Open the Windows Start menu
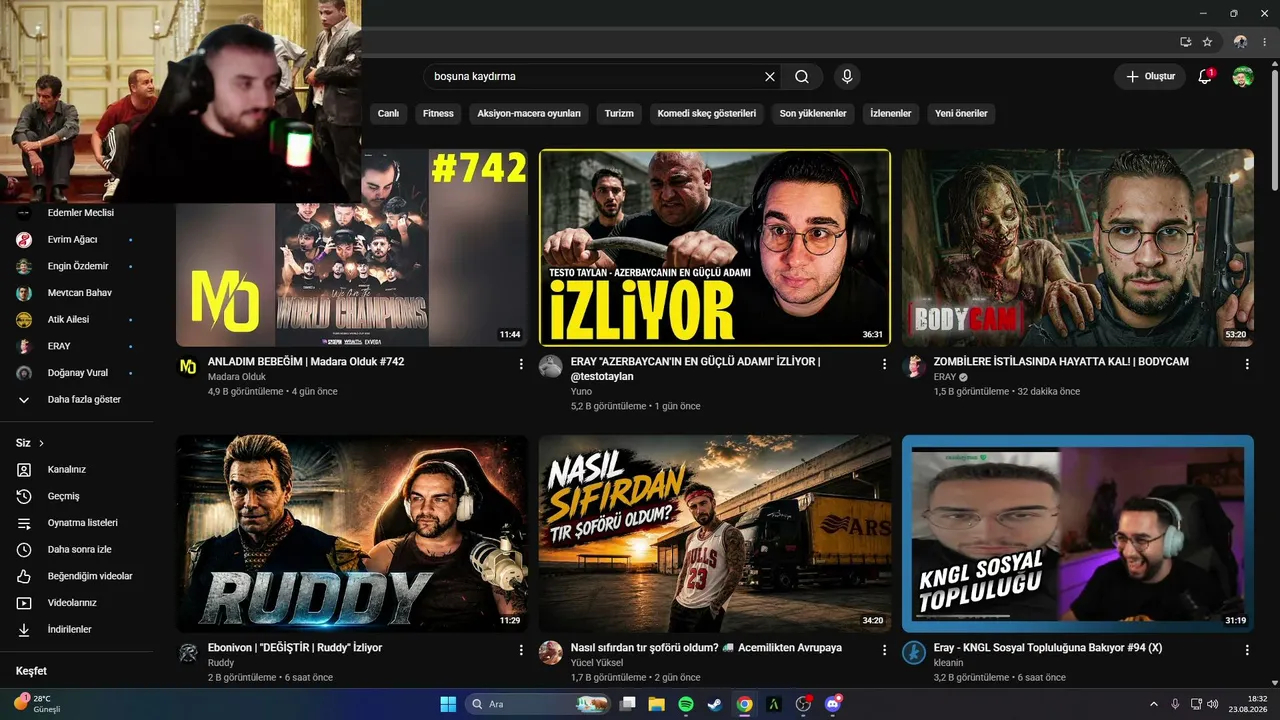This screenshot has width=1280, height=720. (x=448, y=704)
